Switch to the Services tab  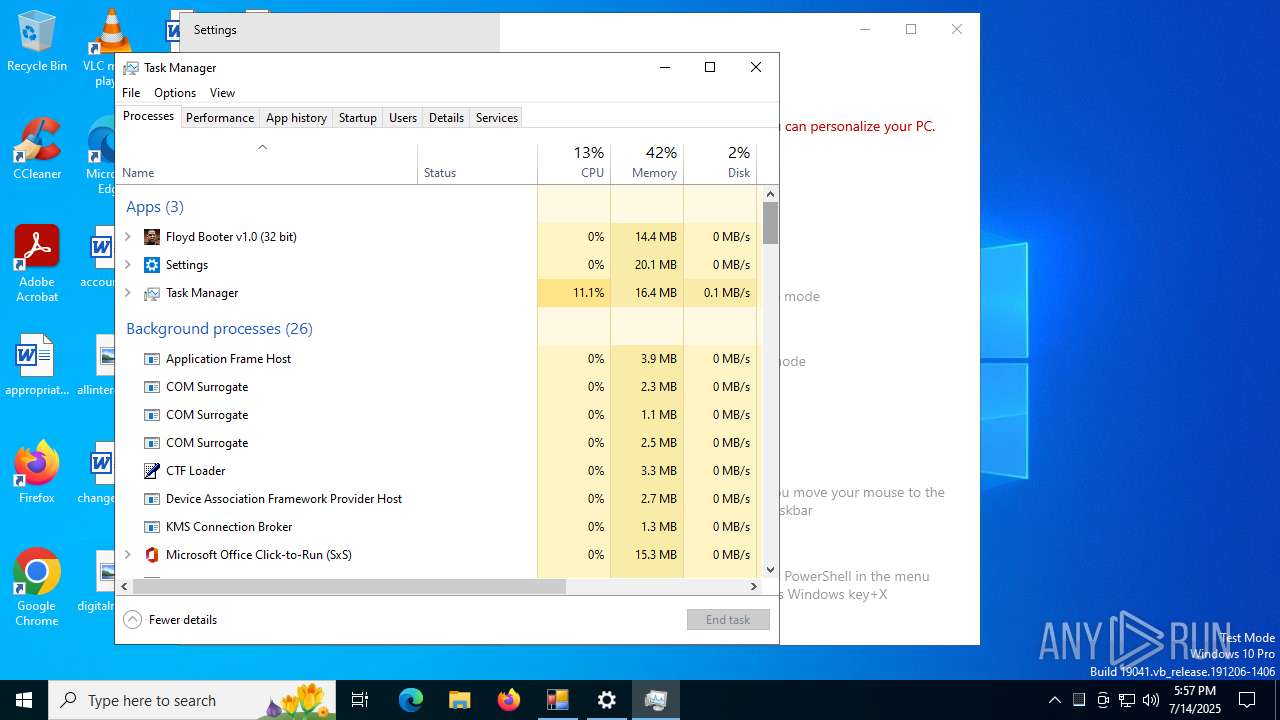tap(497, 118)
